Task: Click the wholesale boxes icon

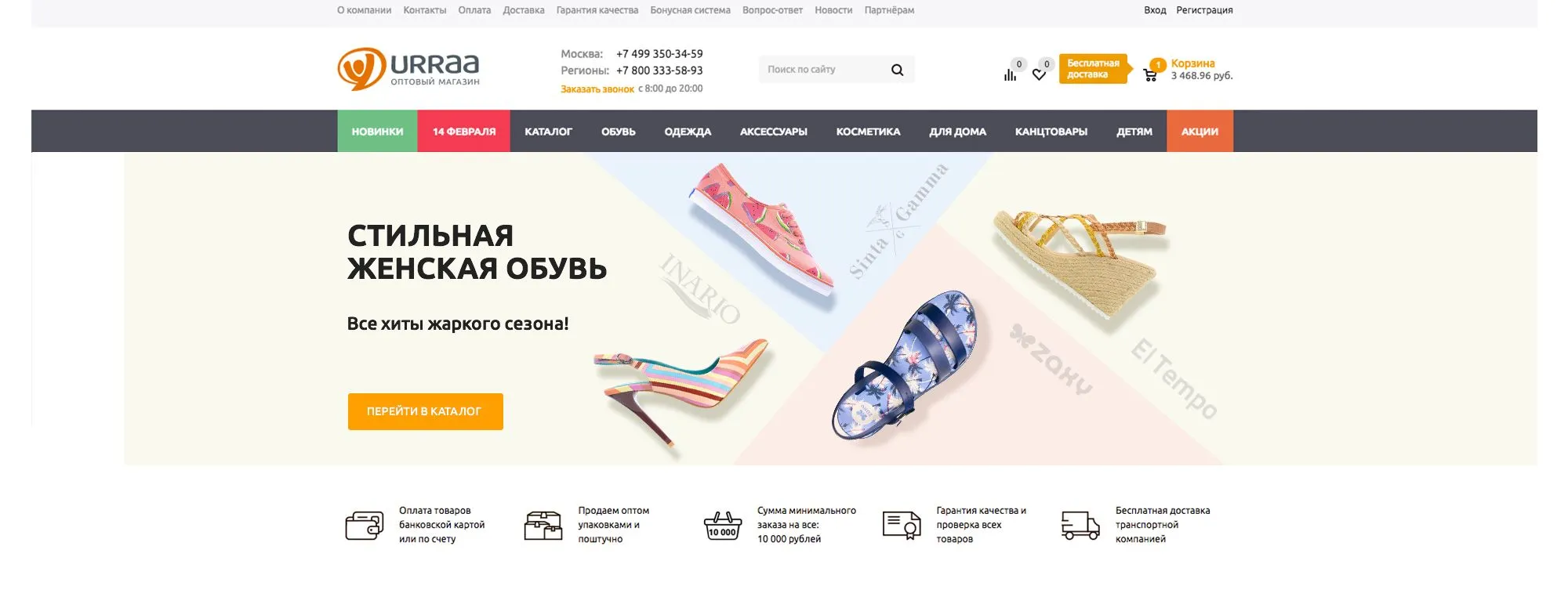Action: click(x=543, y=526)
